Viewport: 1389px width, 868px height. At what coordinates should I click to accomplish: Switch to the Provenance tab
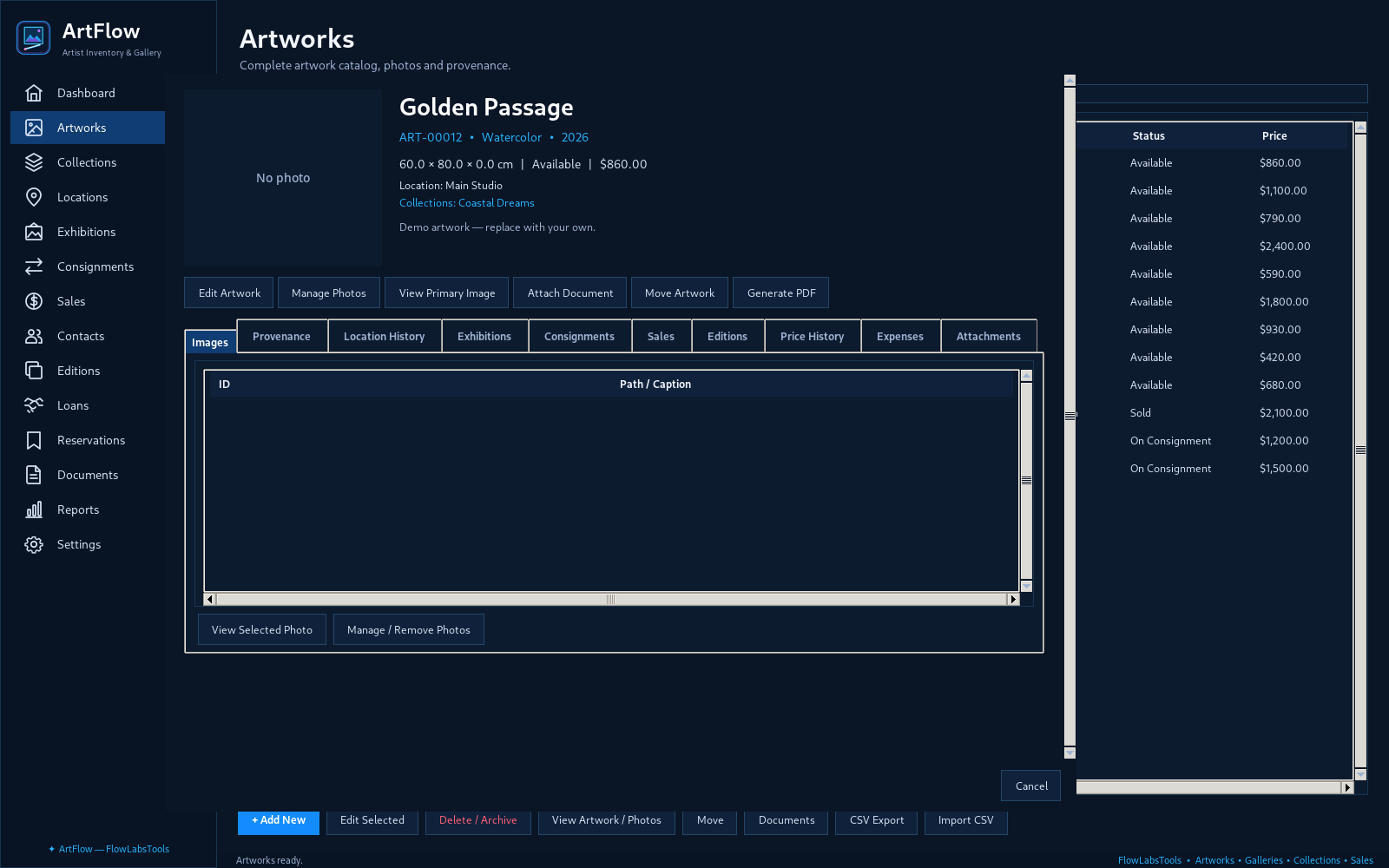(x=281, y=336)
